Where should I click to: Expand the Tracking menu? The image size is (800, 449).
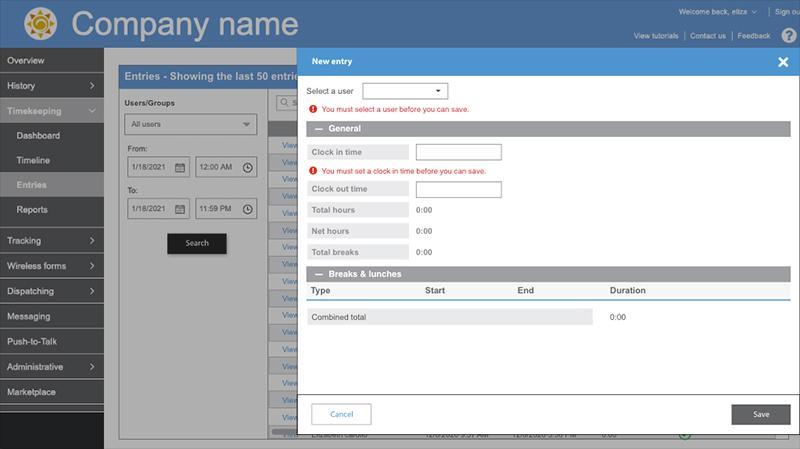[51, 241]
